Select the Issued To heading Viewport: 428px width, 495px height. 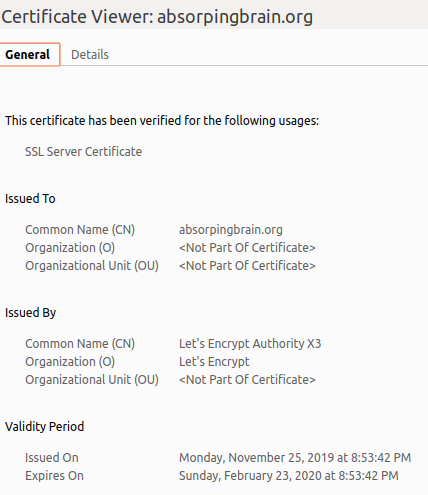tap(30, 199)
